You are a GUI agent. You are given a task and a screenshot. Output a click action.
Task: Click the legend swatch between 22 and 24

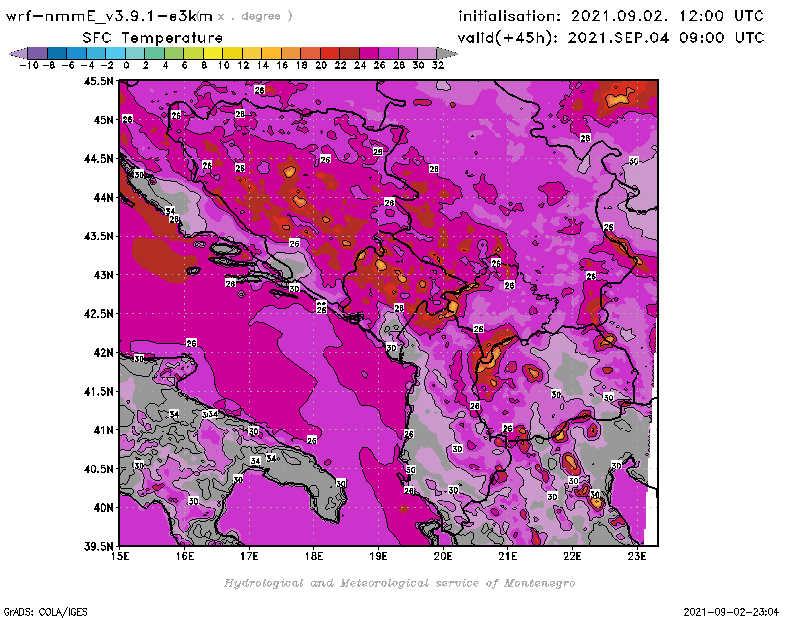coord(349,53)
